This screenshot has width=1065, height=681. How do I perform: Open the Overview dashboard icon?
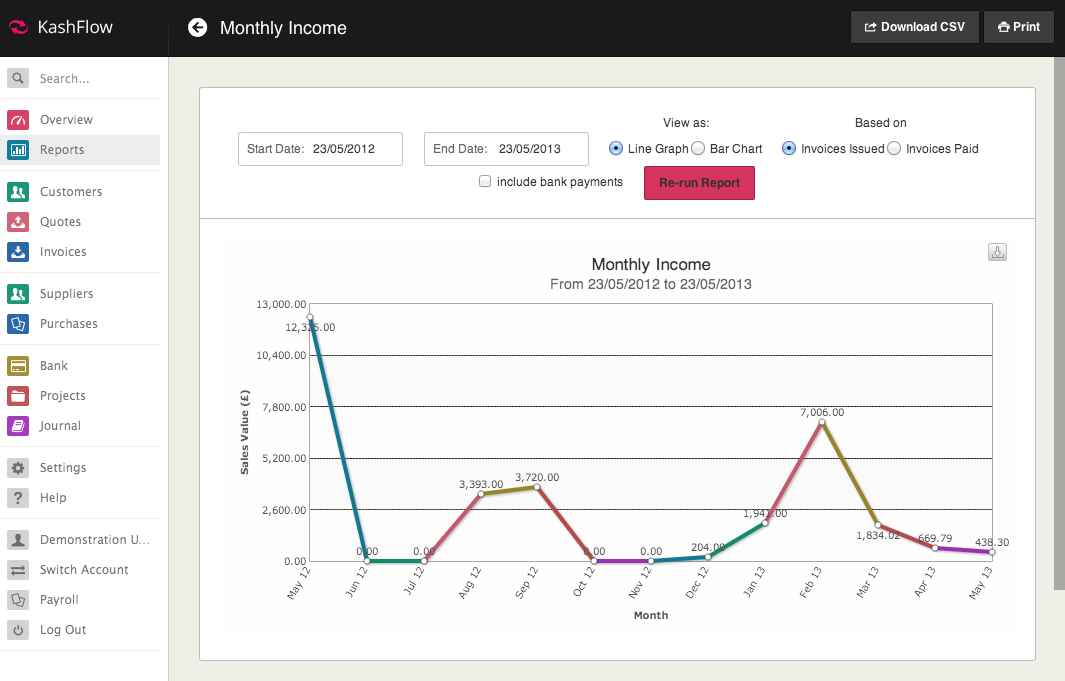coord(18,120)
